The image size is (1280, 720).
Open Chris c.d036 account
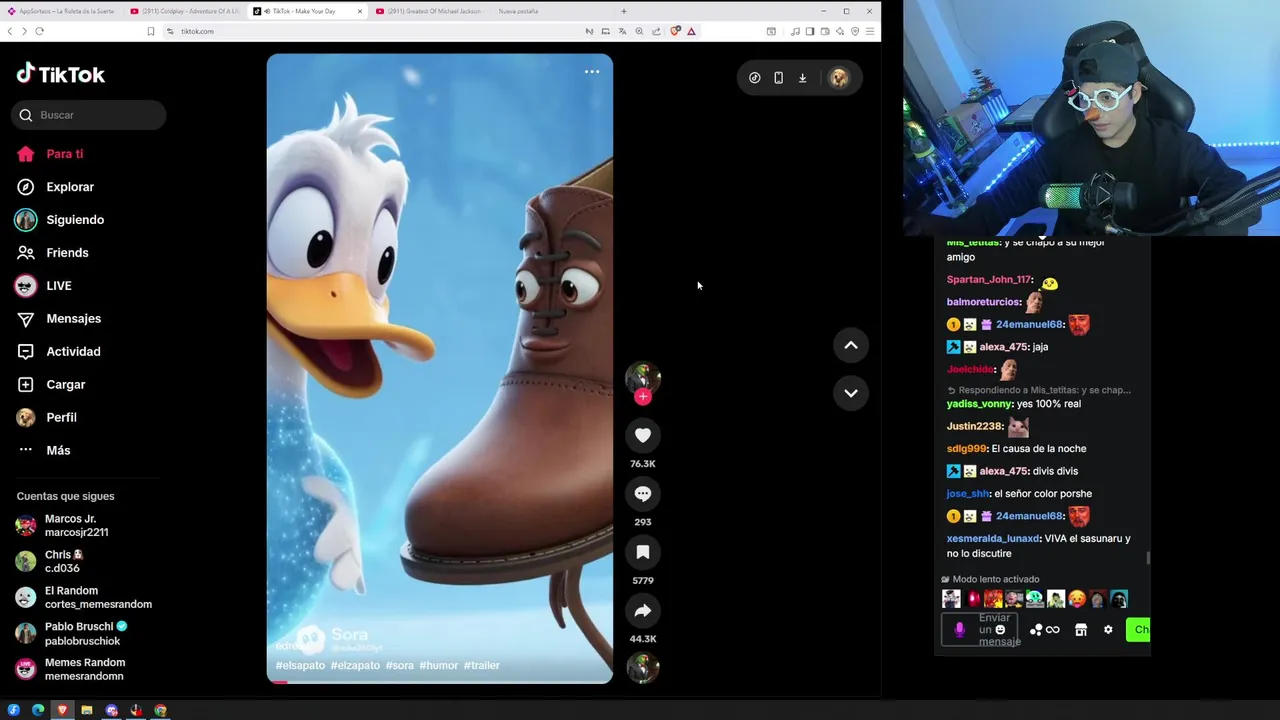tap(50, 562)
